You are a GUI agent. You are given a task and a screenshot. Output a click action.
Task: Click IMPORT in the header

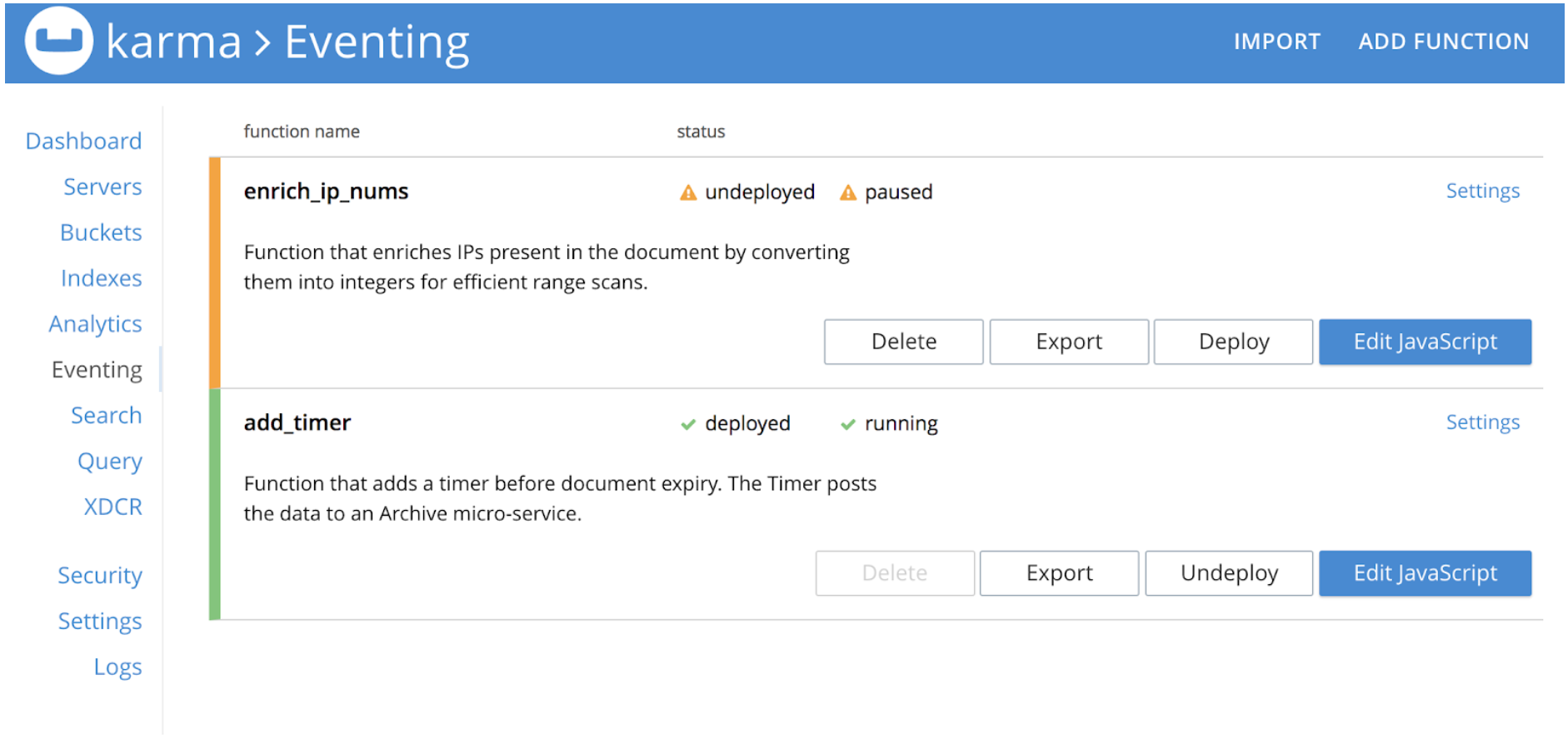1277,42
